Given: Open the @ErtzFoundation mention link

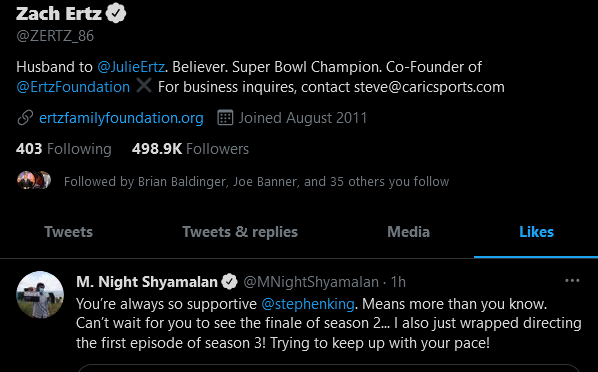Looking at the screenshot, I should coord(73,87).
